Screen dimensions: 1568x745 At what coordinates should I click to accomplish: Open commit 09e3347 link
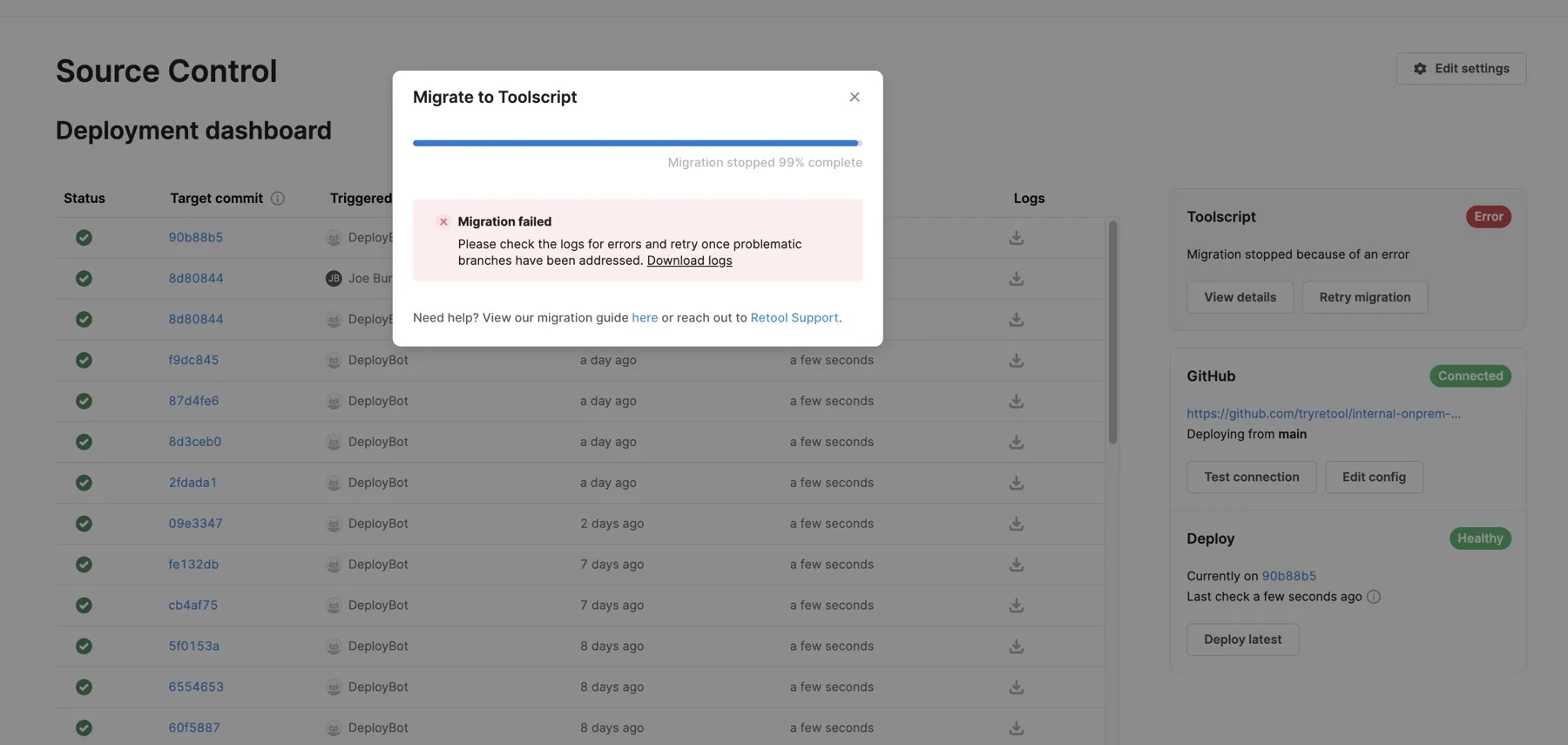pos(196,524)
